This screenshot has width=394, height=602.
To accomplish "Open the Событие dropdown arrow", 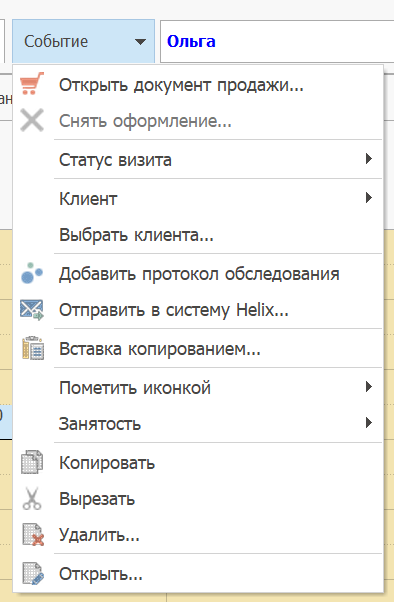I will tap(141, 41).
